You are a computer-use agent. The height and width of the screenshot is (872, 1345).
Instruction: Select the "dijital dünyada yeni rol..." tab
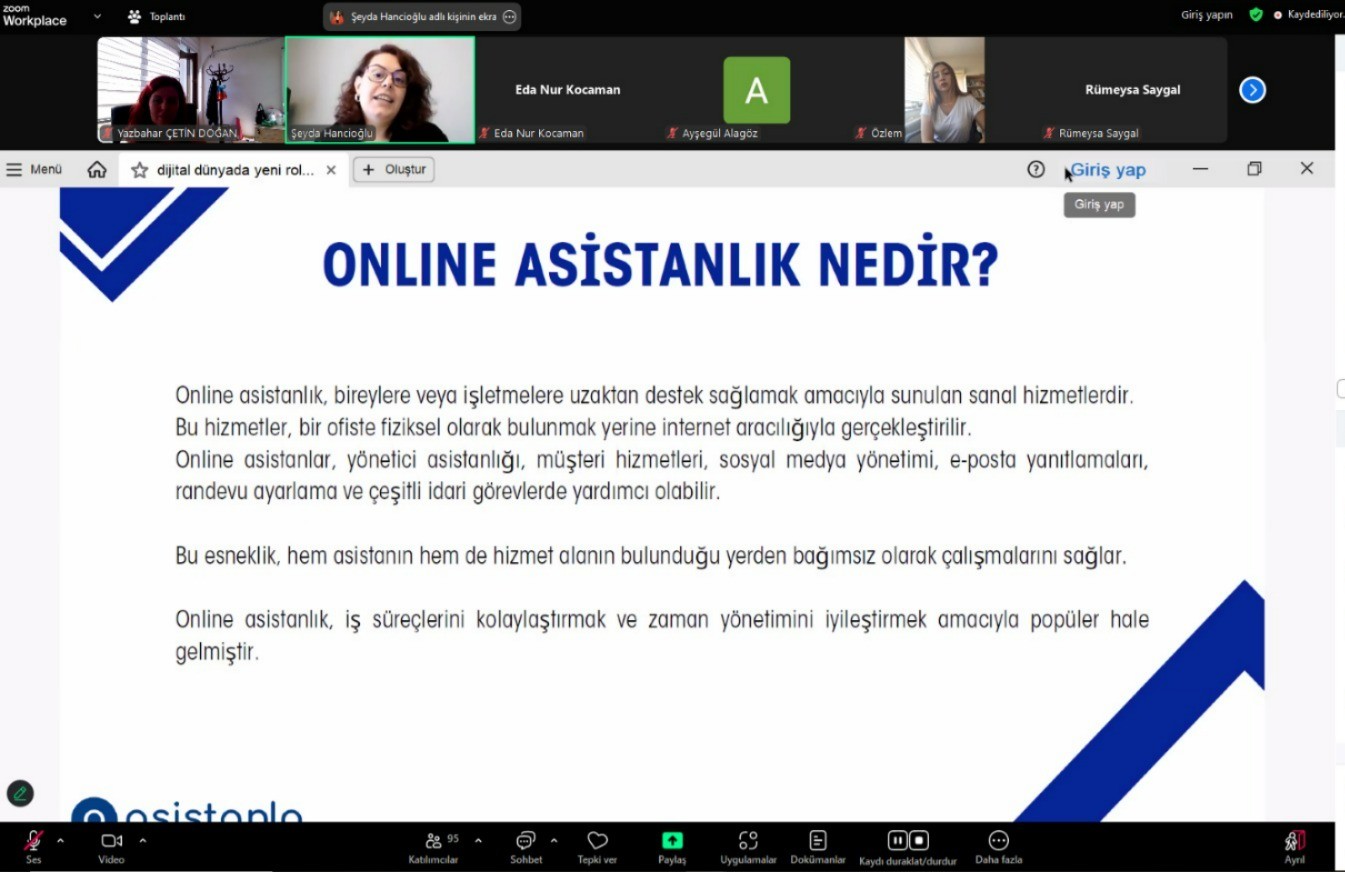[x=234, y=170]
